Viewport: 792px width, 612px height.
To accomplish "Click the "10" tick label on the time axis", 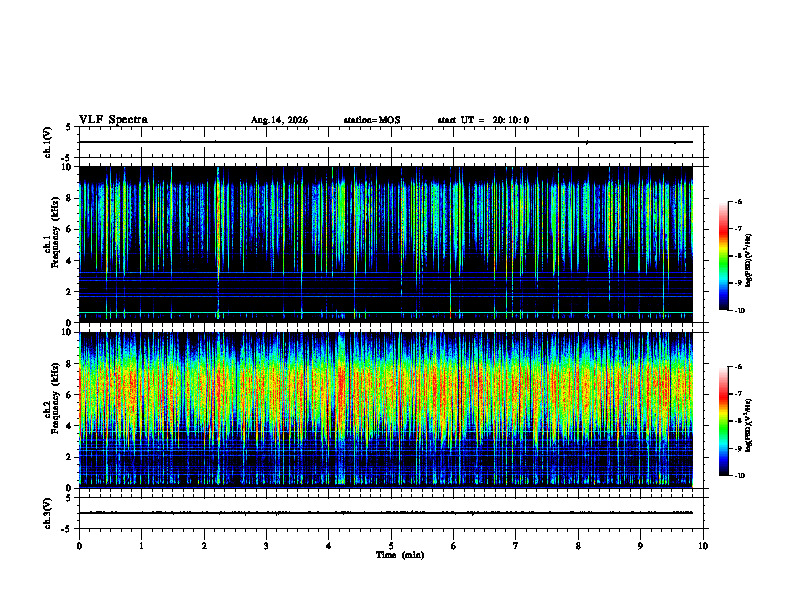I will (703, 546).
